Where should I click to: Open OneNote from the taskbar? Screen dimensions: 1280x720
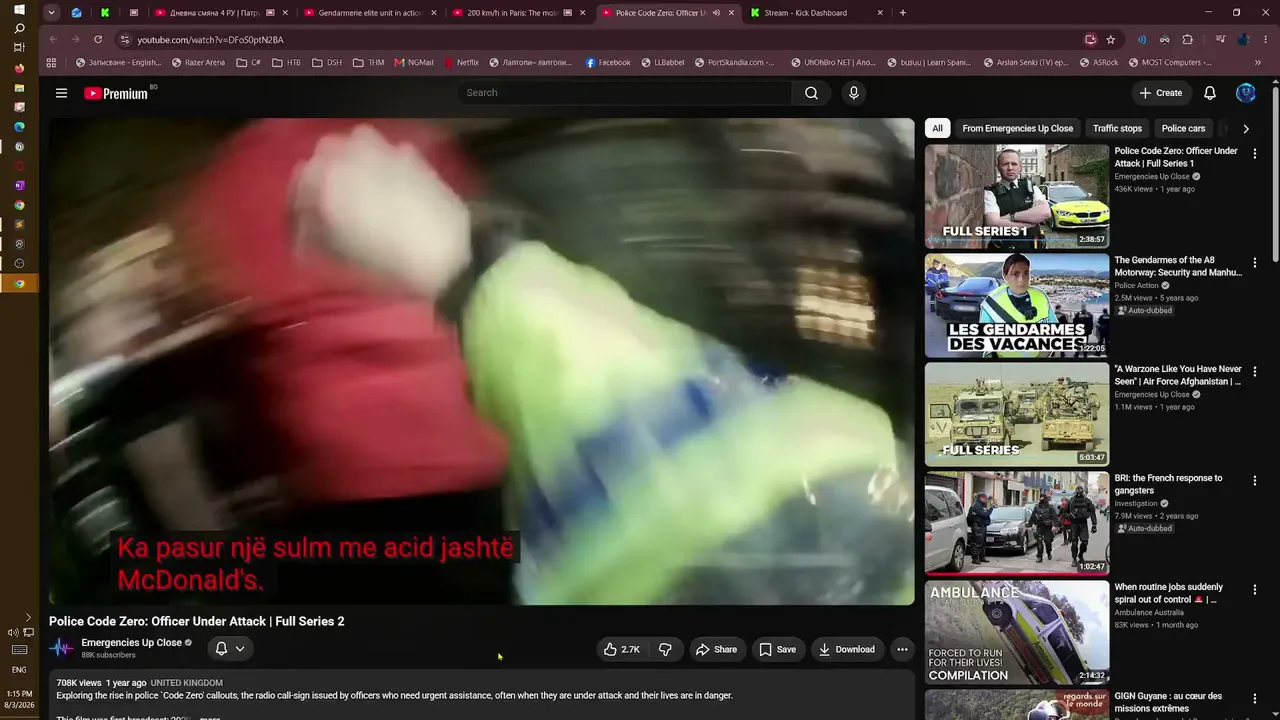19,185
